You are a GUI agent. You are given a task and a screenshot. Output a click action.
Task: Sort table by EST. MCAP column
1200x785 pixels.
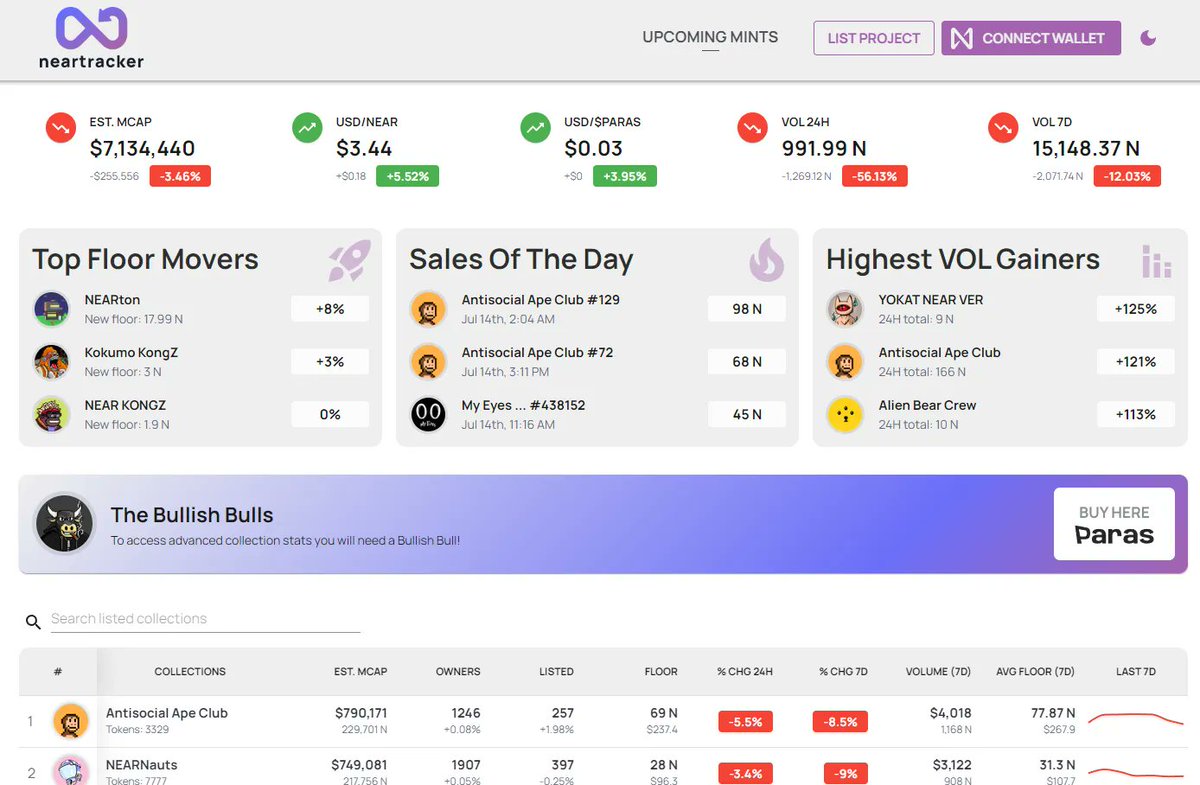click(x=360, y=672)
